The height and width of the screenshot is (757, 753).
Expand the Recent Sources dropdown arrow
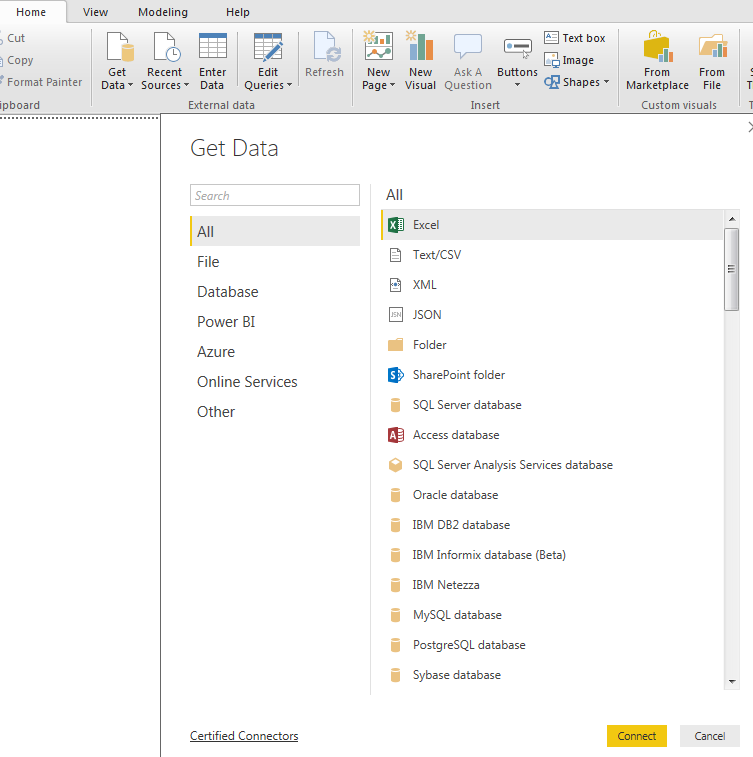tap(186, 85)
